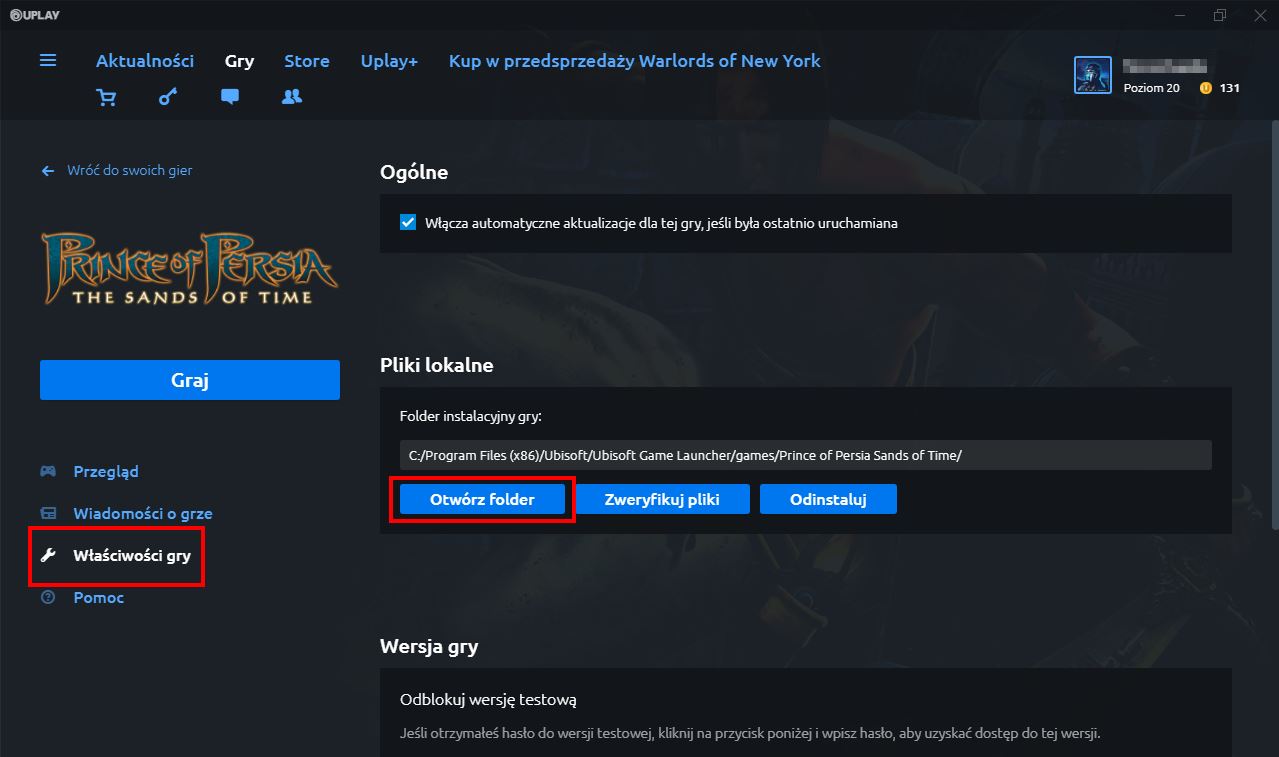This screenshot has width=1279, height=757.
Task: Click the Odinstaluj button
Action: coord(828,499)
